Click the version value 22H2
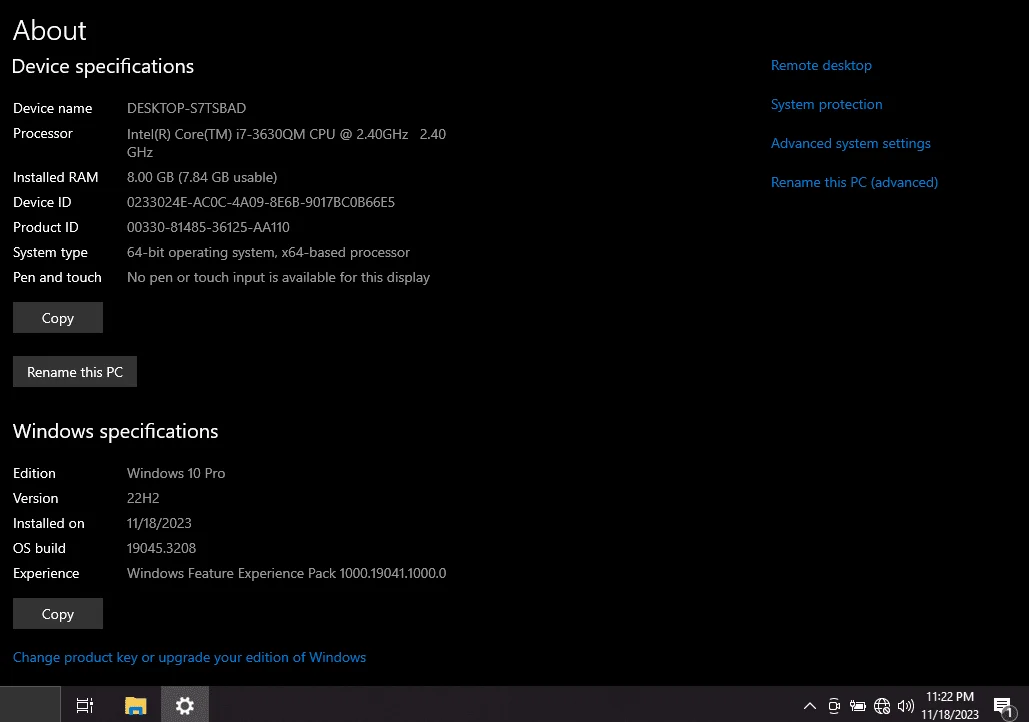 pos(143,498)
